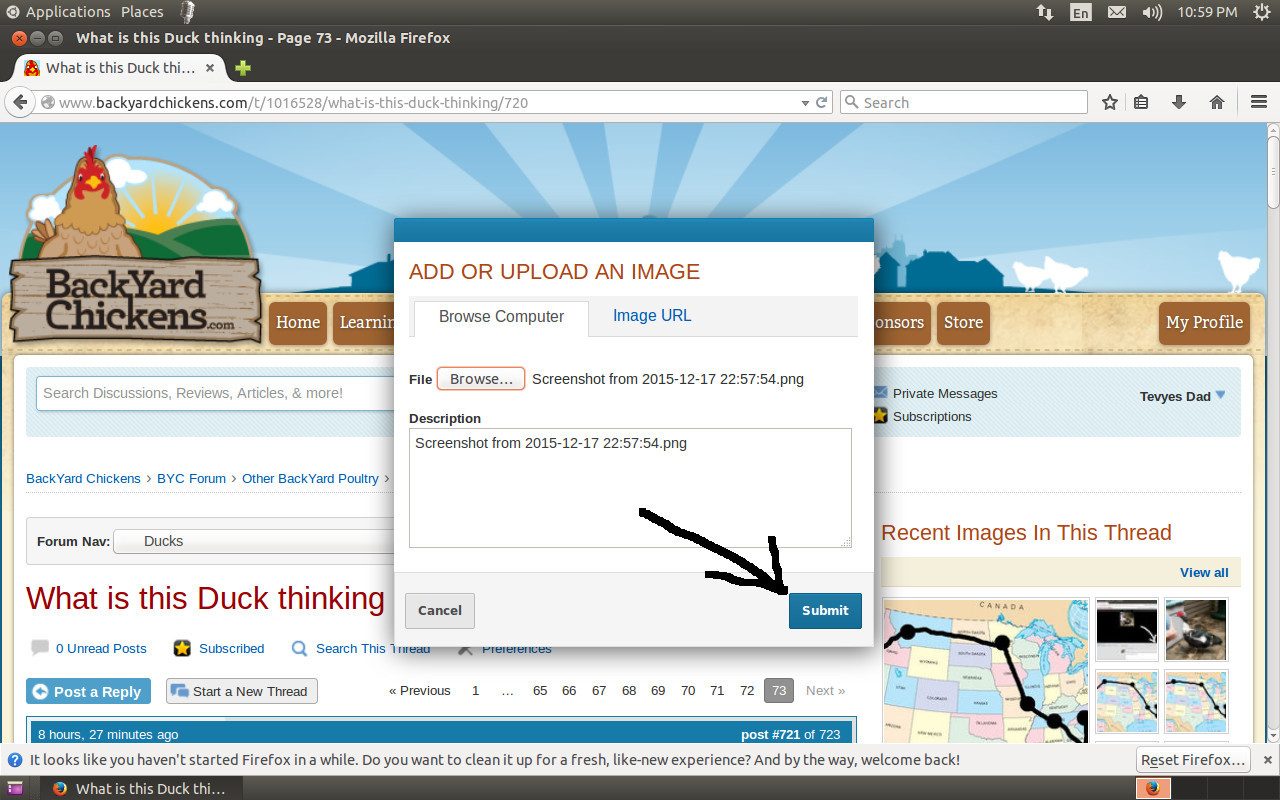Viewport: 1280px width, 800px height.
Task: Go to Firefox home page icon
Action: (x=1217, y=102)
